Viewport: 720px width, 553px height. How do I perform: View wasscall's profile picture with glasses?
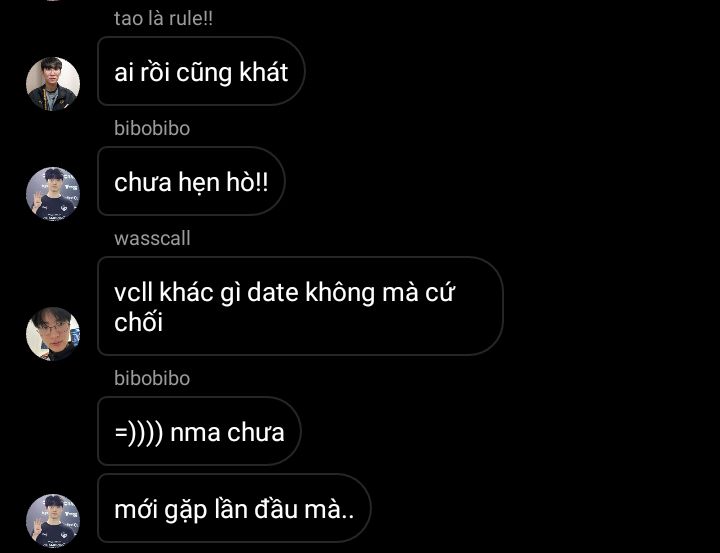(53, 333)
